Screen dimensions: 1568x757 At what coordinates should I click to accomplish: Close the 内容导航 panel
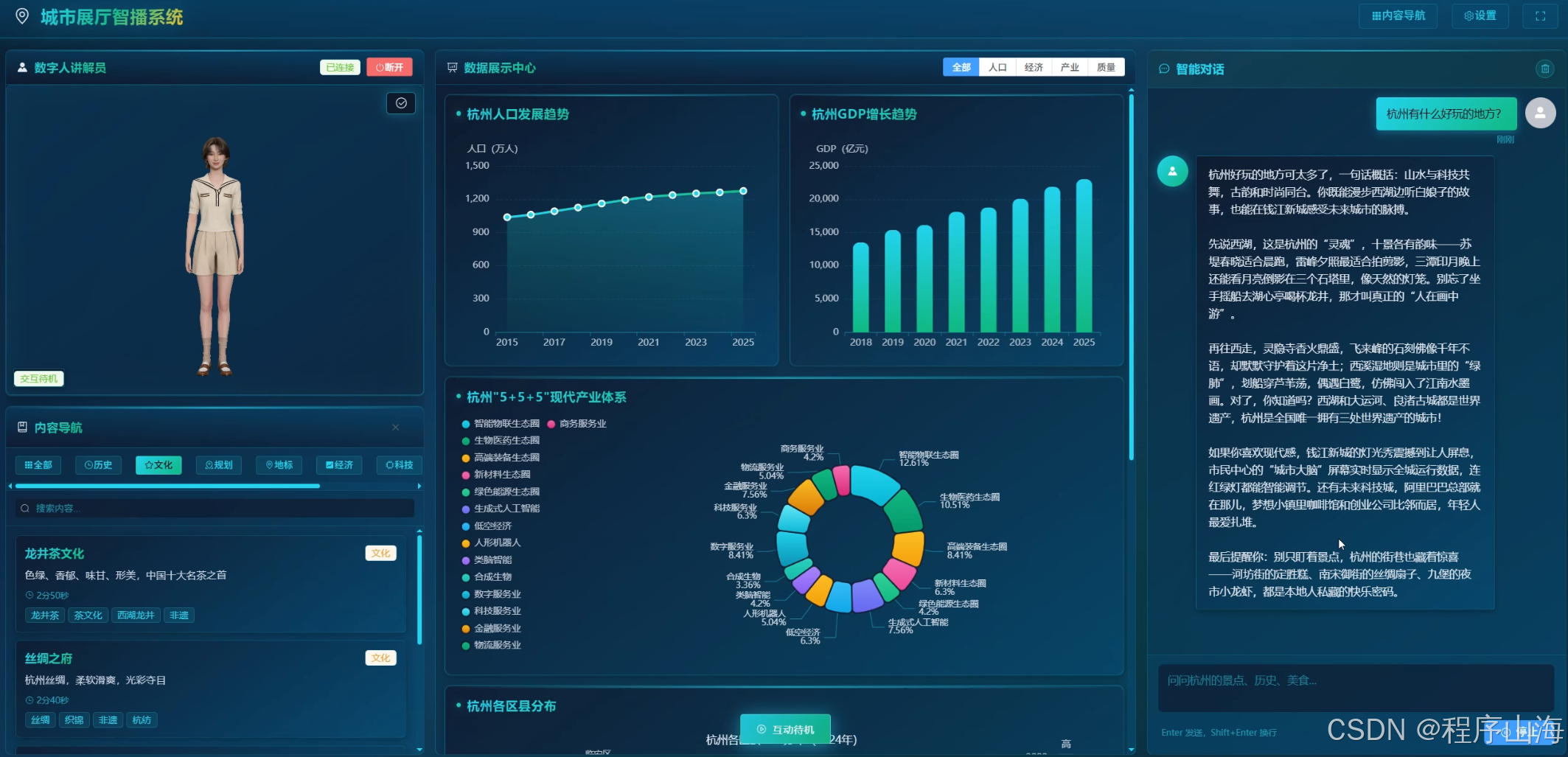click(396, 428)
